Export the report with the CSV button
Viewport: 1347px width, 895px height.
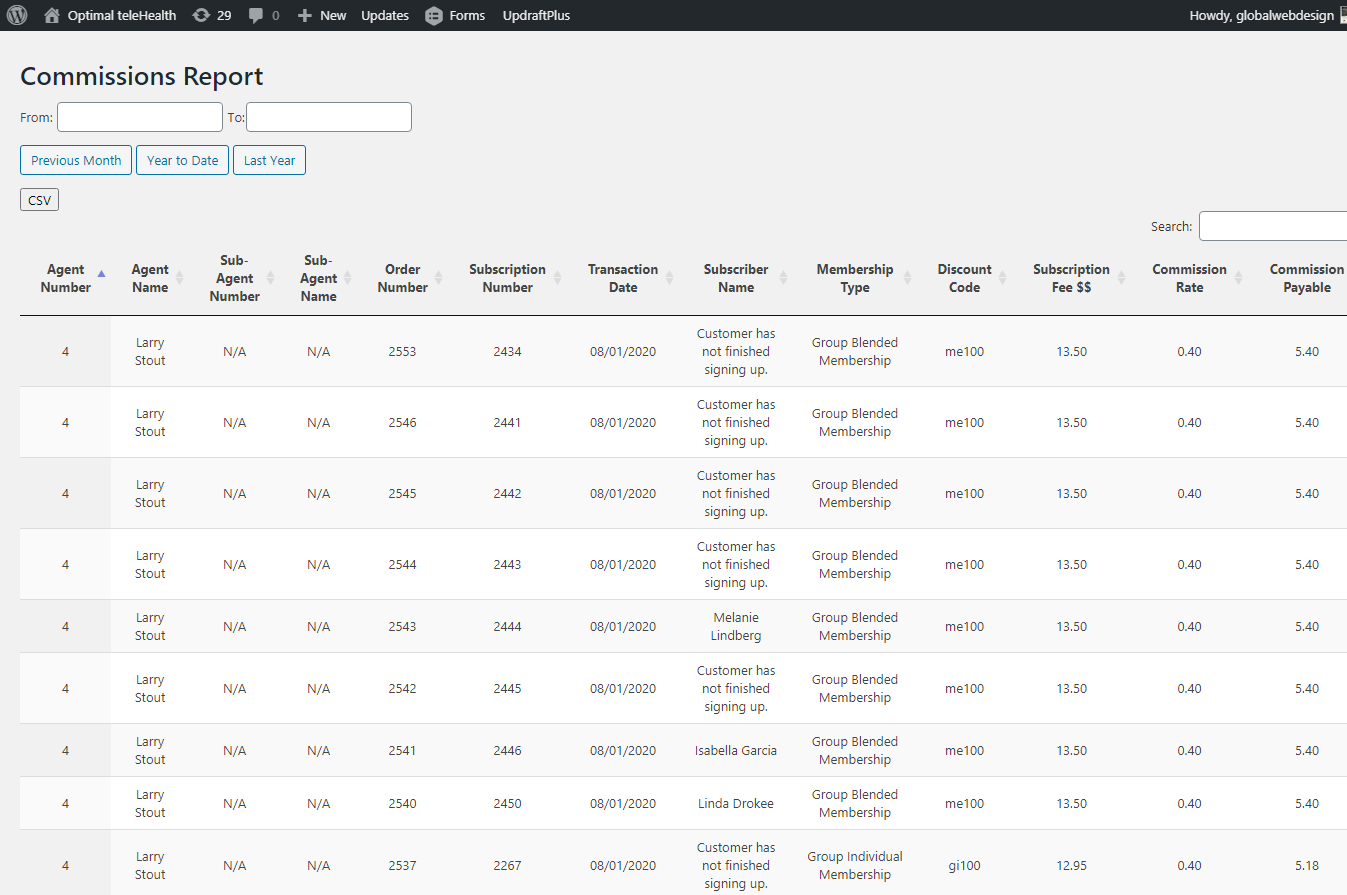pyautogui.click(x=39, y=200)
